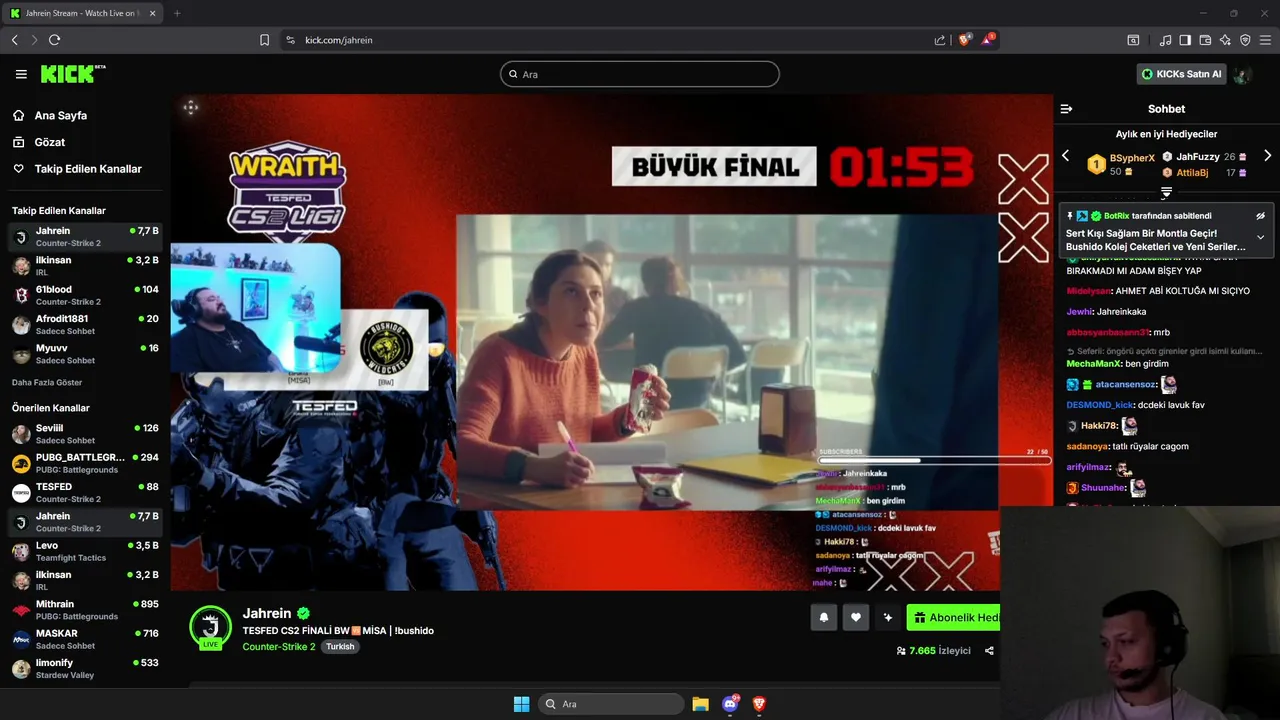Expand the pinned message chevron
This screenshot has width=1280, height=720.
coord(1260,238)
